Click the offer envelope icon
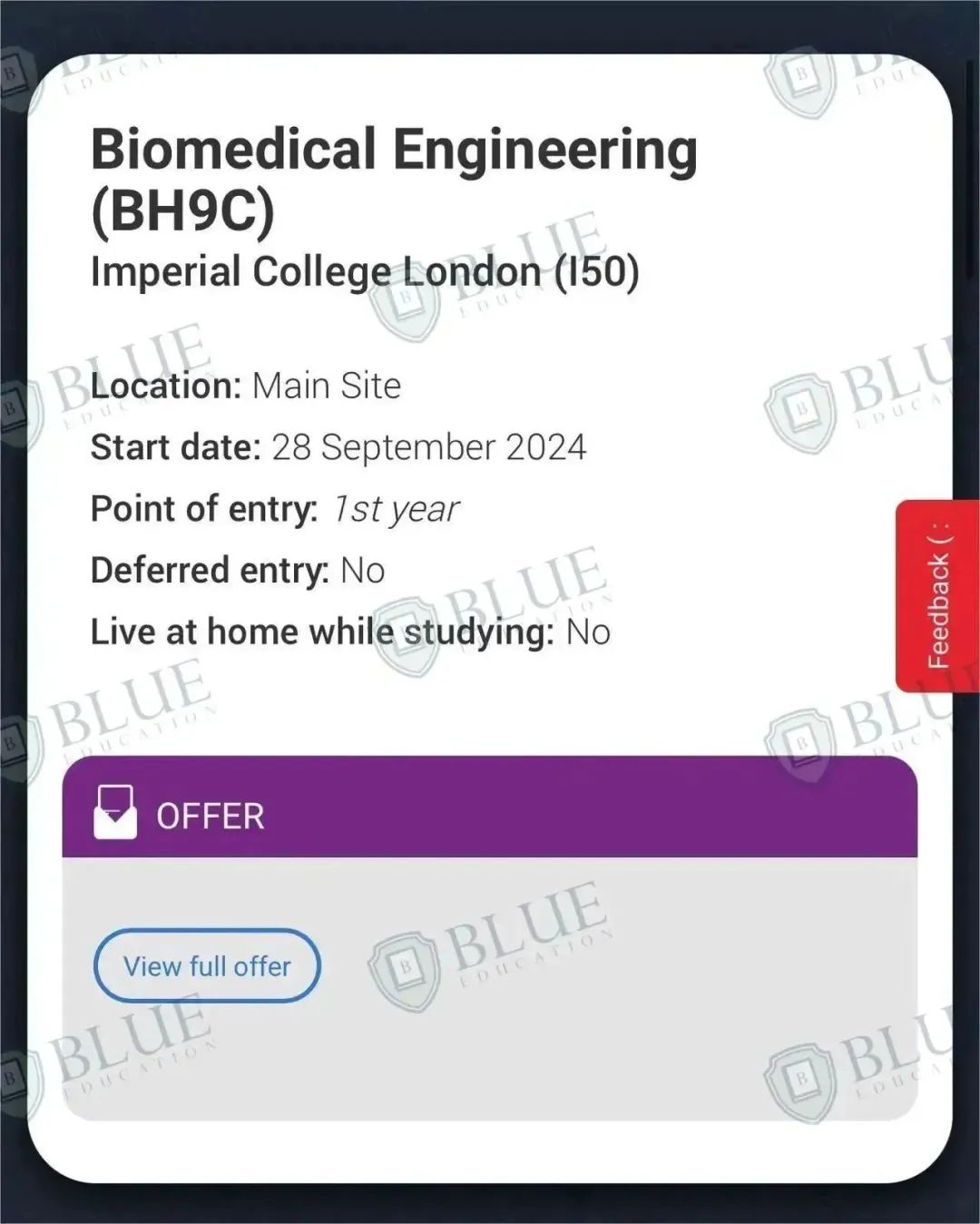Screen dimensions: 980x1224 115,812
